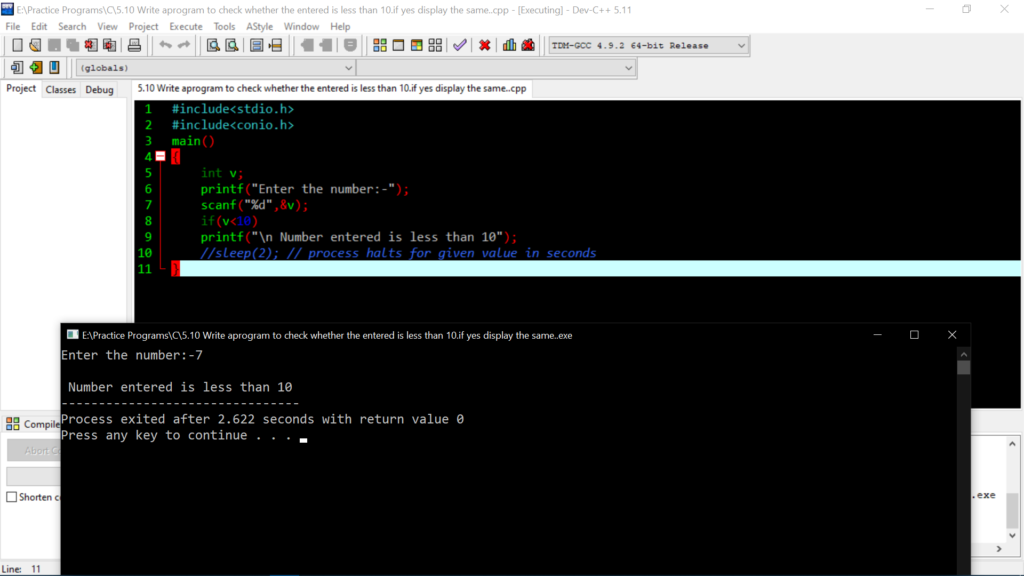Switch to the Classes tab

(x=61, y=90)
